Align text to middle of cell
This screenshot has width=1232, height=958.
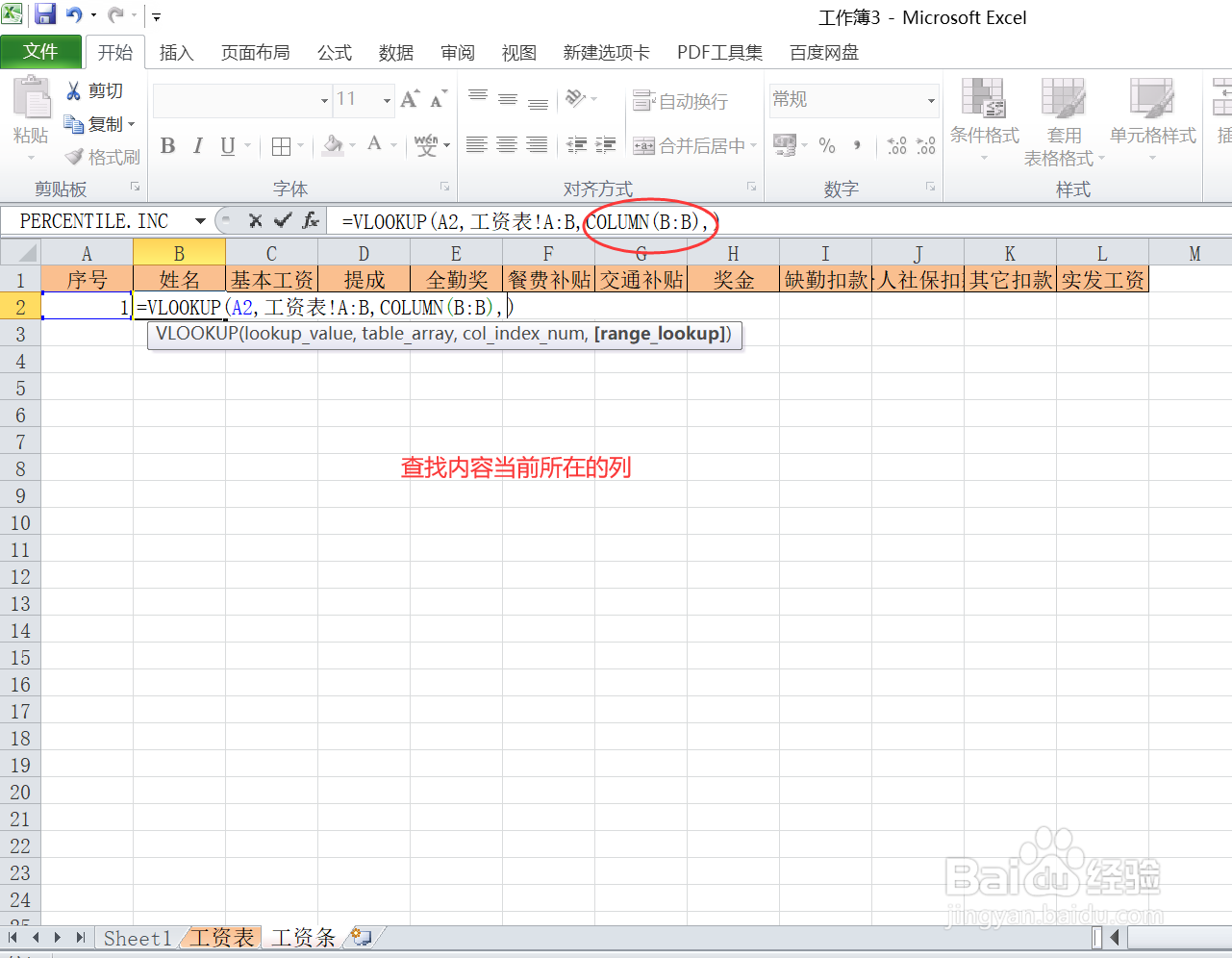[x=508, y=98]
